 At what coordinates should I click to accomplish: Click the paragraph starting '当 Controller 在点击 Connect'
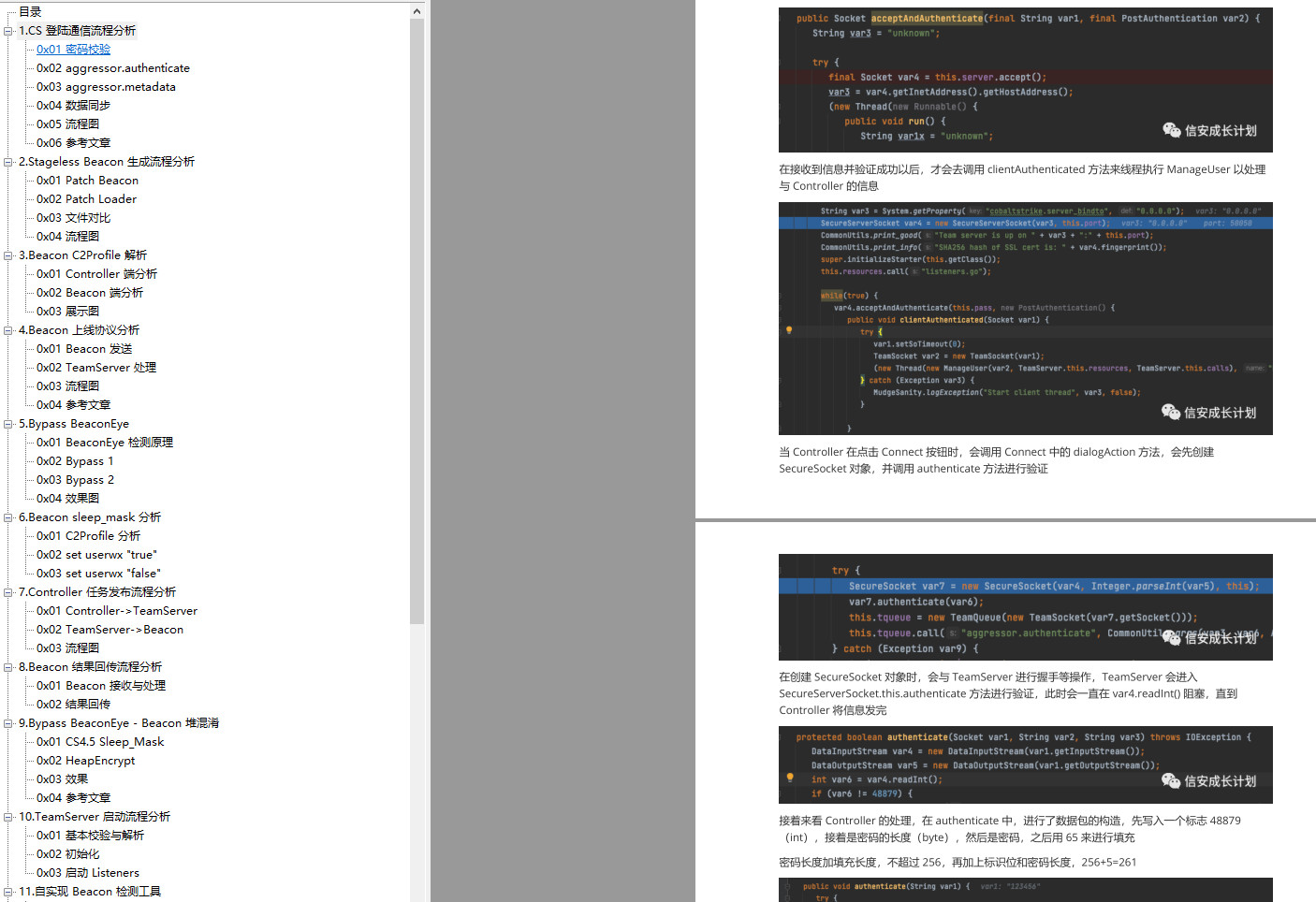[997, 460]
